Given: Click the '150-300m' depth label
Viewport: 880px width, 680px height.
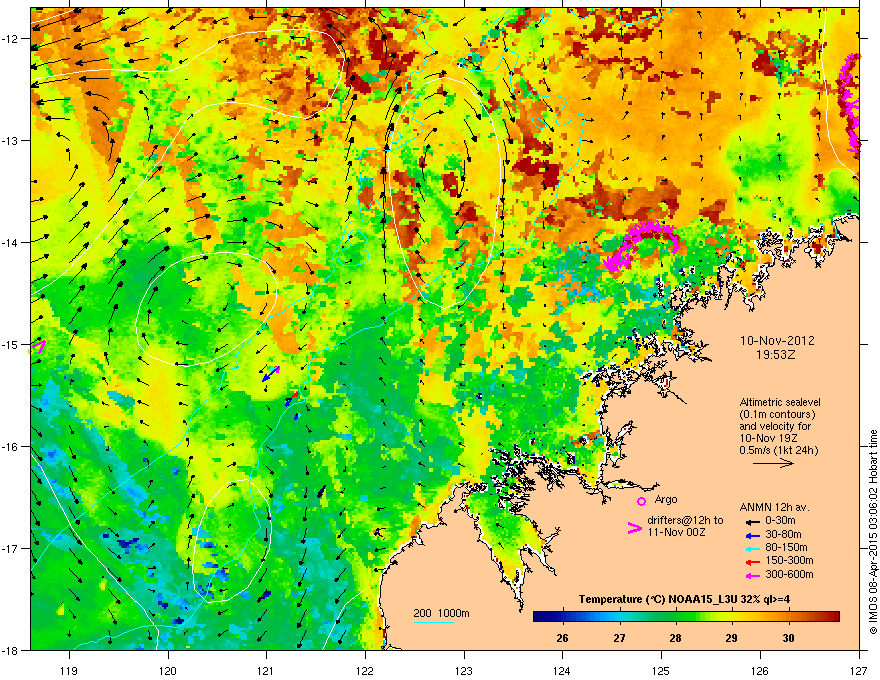Looking at the screenshot, I should click(789, 560).
